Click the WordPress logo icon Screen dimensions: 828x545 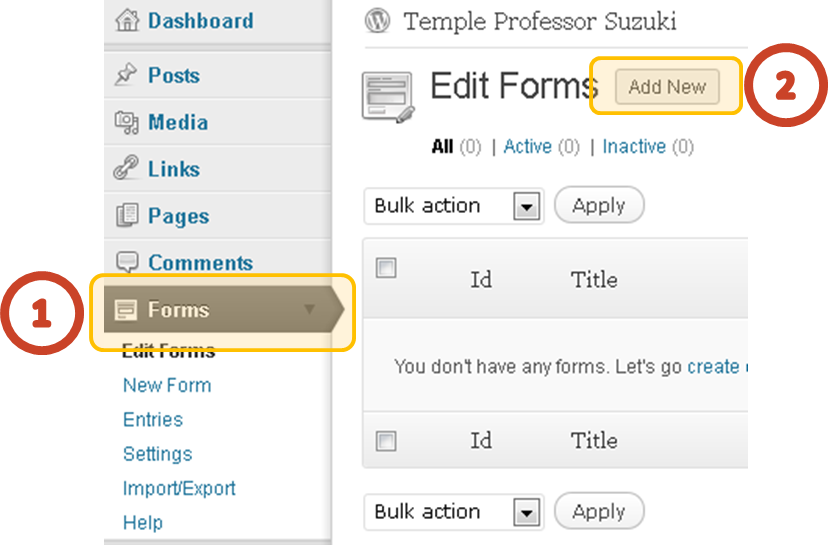coord(377,21)
